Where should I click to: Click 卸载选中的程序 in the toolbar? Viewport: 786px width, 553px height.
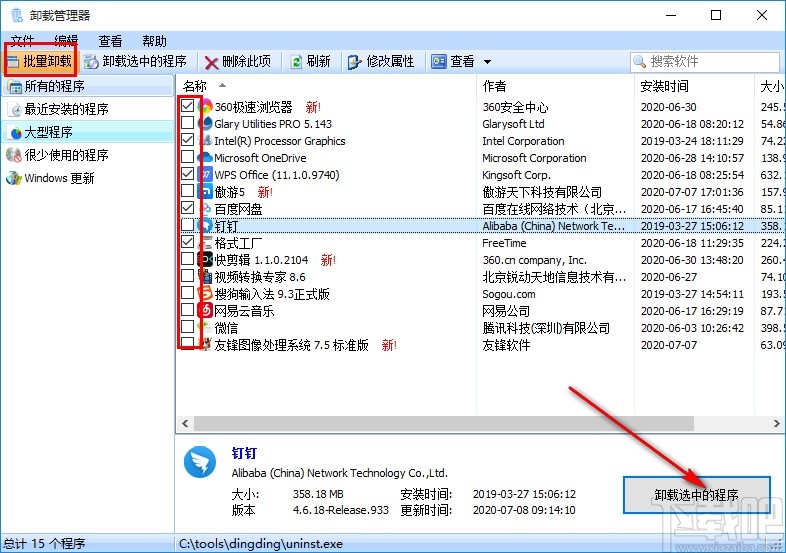pyautogui.click(x=135, y=62)
